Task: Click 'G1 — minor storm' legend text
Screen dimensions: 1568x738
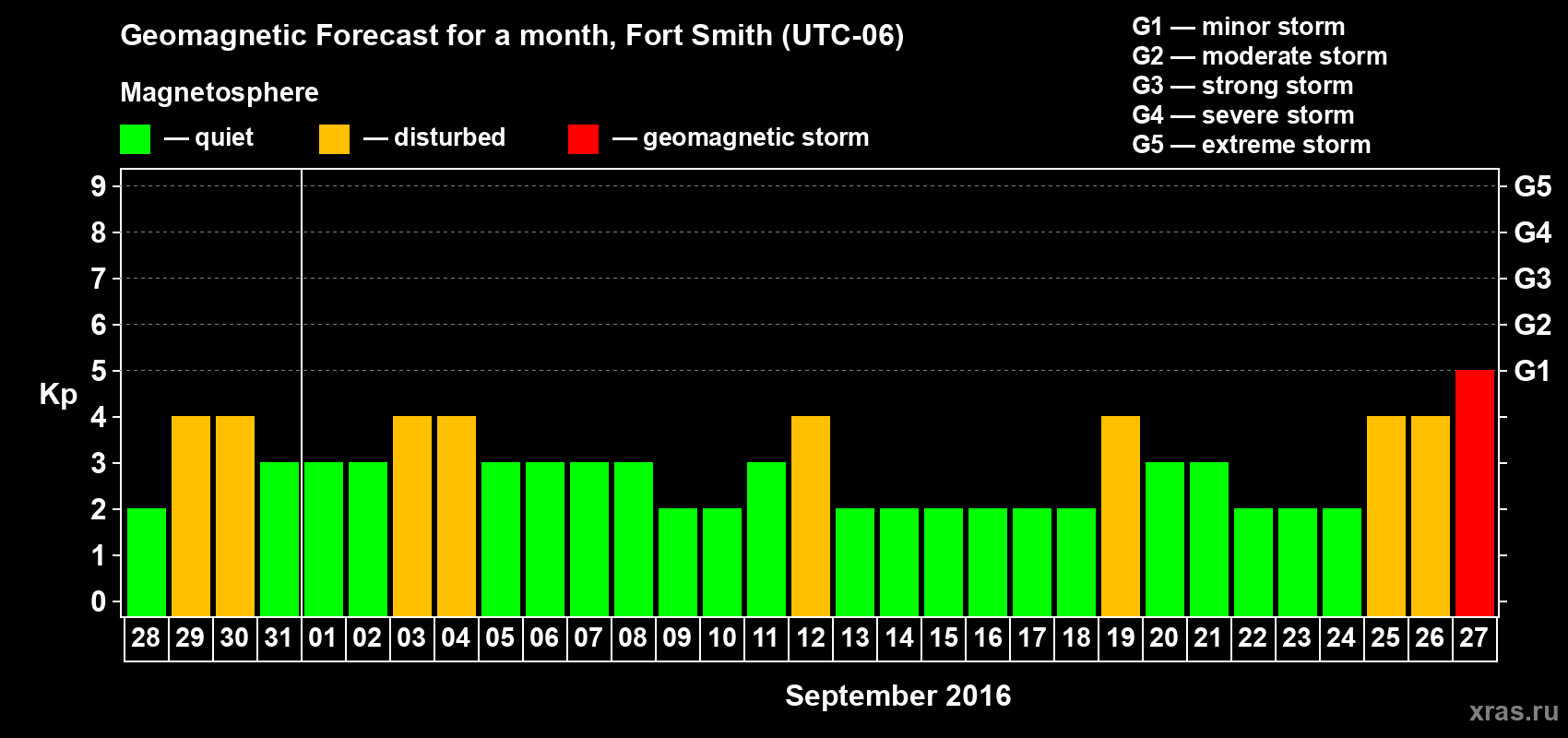Action: click(x=1239, y=27)
